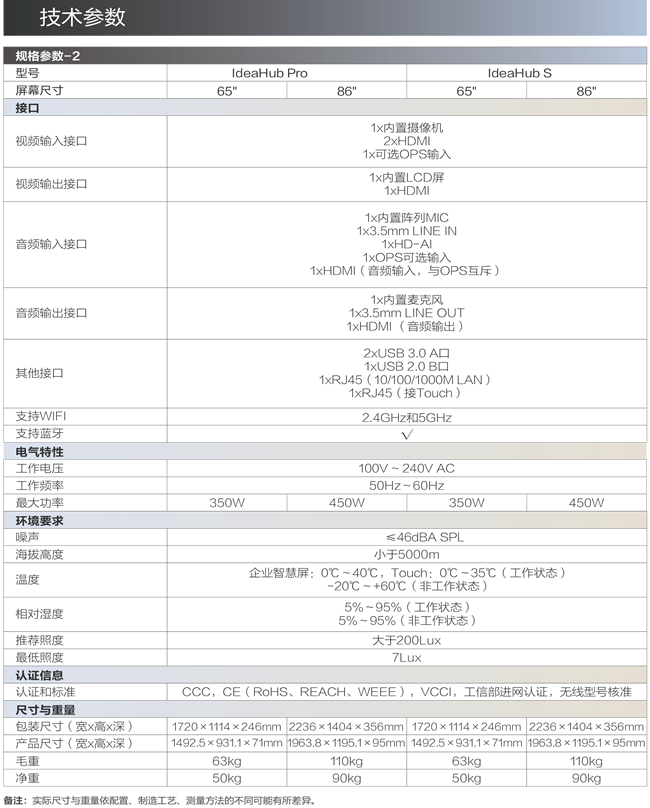Click the ≤46dBA SPL value
The width and height of the screenshot is (650, 808).
(x=425, y=537)
